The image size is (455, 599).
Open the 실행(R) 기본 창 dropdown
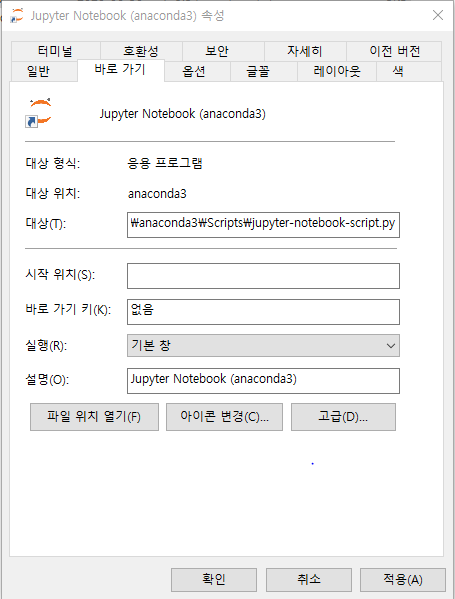pyautogui.click(x=263, y=346)
